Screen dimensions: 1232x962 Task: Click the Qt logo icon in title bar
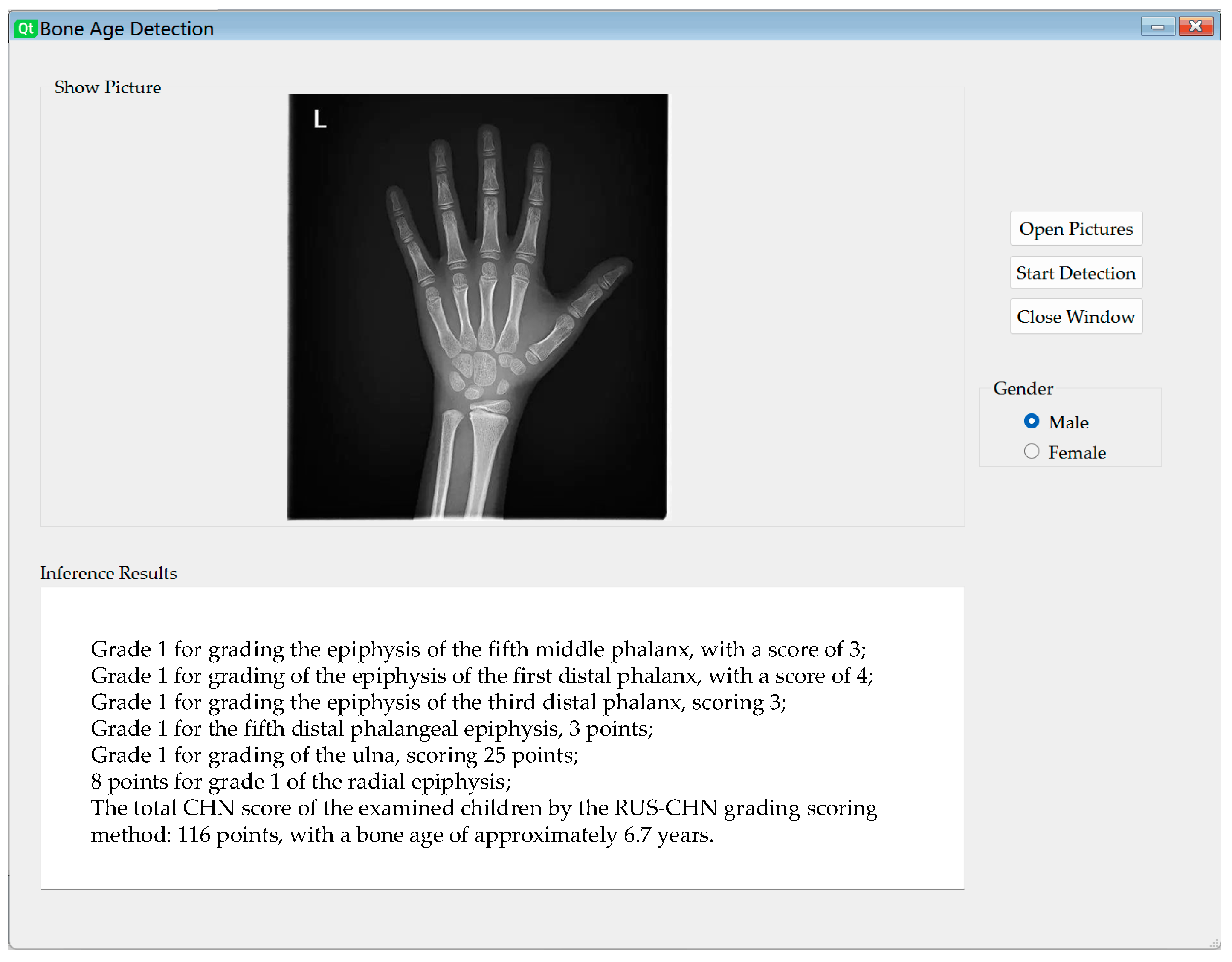tap(26, 28)
